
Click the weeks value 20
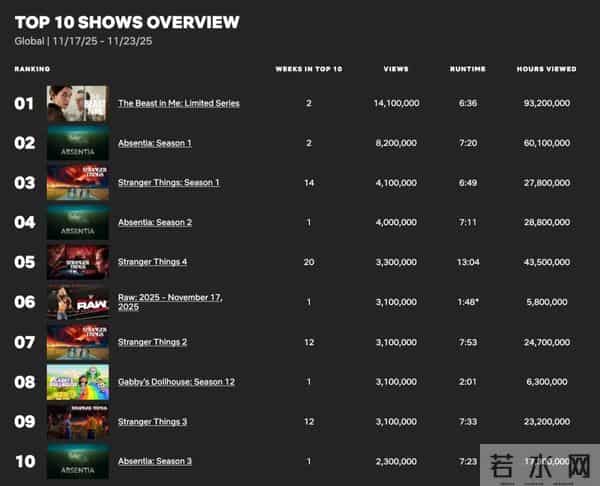click(x=309, y=262)
